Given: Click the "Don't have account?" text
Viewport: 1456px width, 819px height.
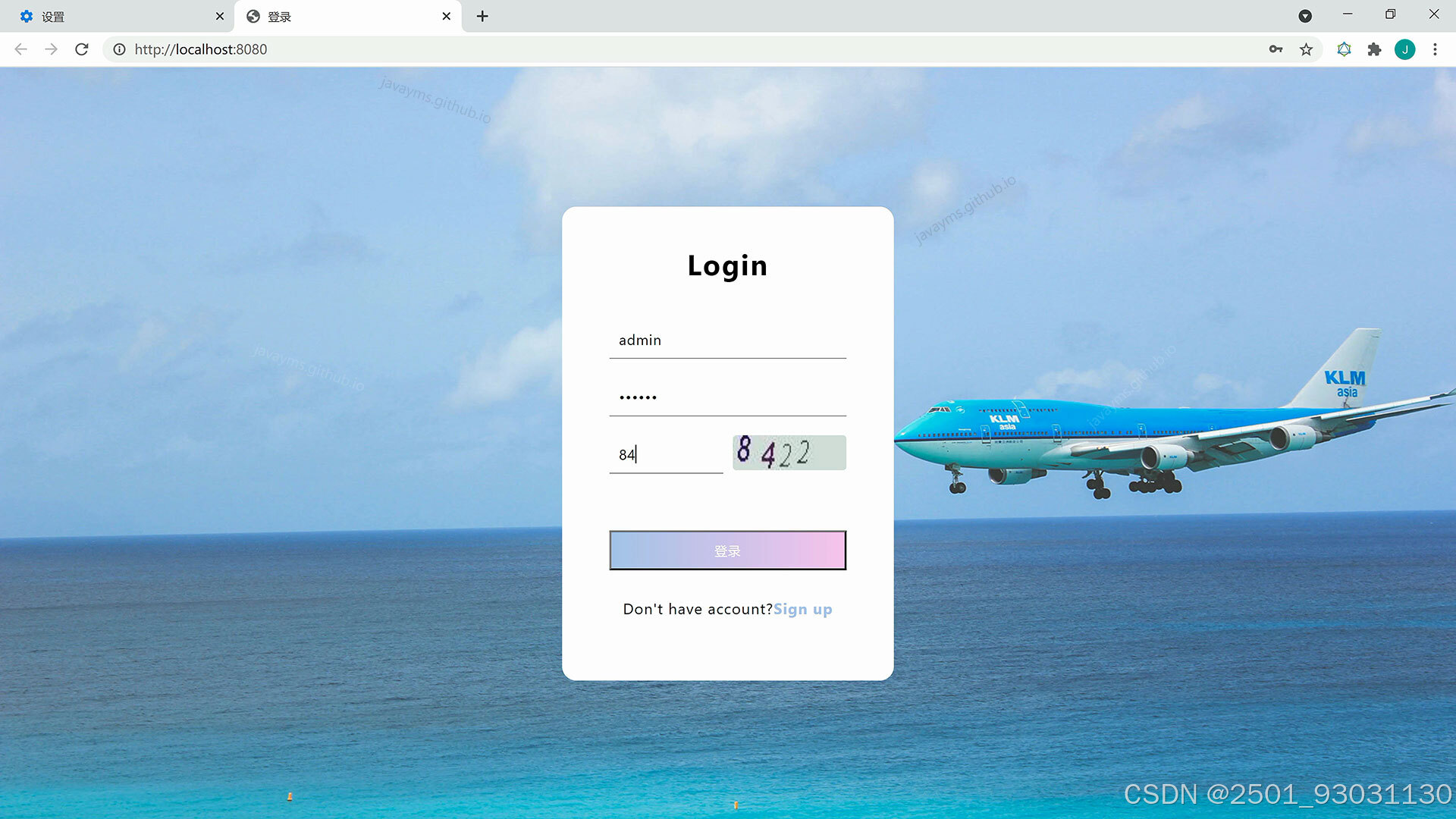Looking at the screenshot, I should pos(698,609).
